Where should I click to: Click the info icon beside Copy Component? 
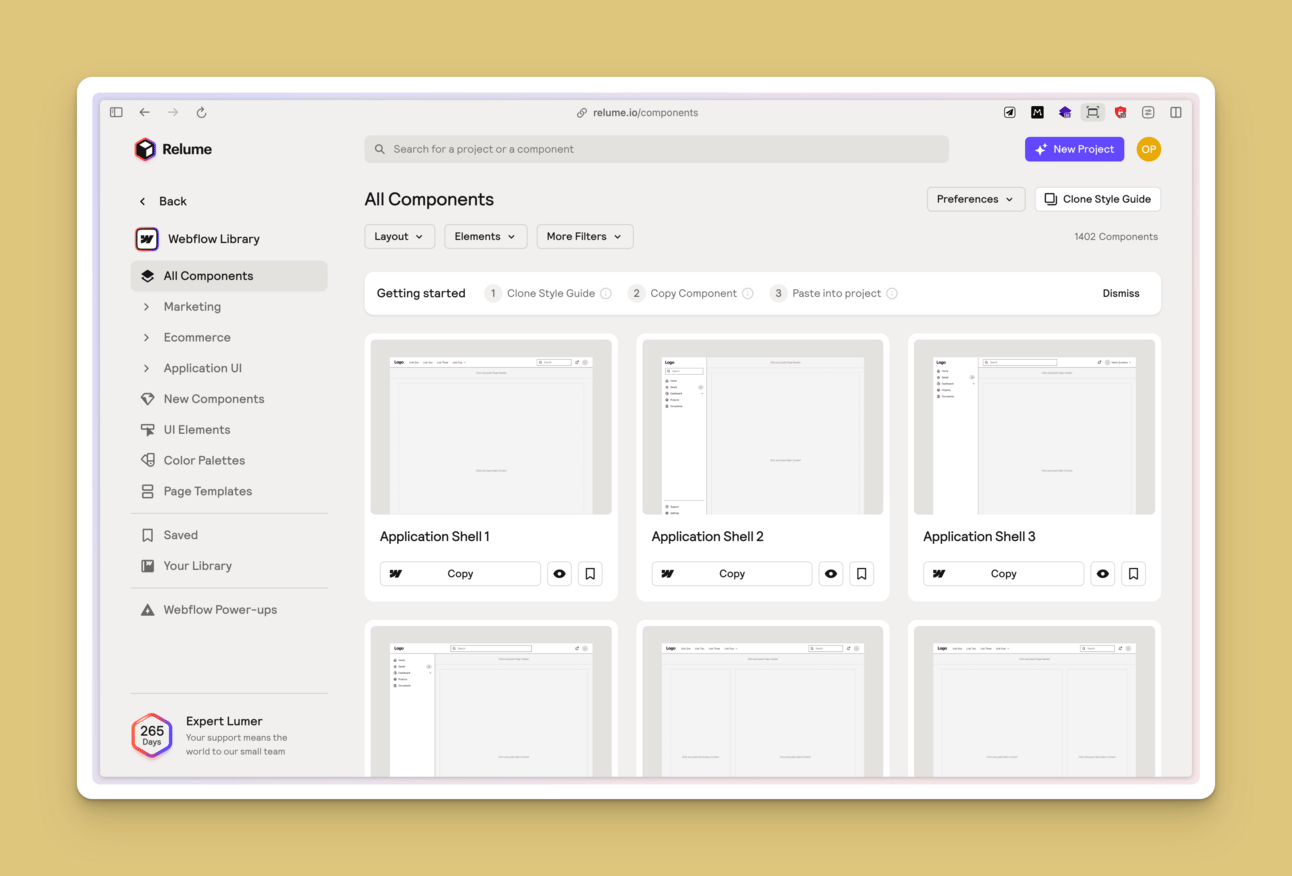[747, 293]
